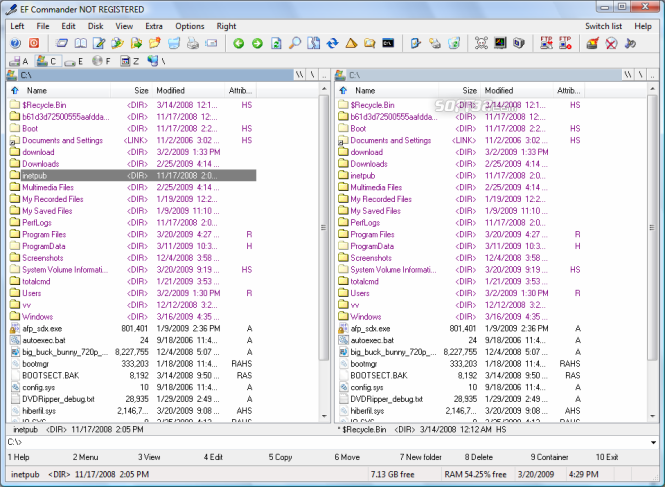Click the yellow pyramid toolbar icon
Viewport: 665px width, 487px height.
[x=351, y=43]
